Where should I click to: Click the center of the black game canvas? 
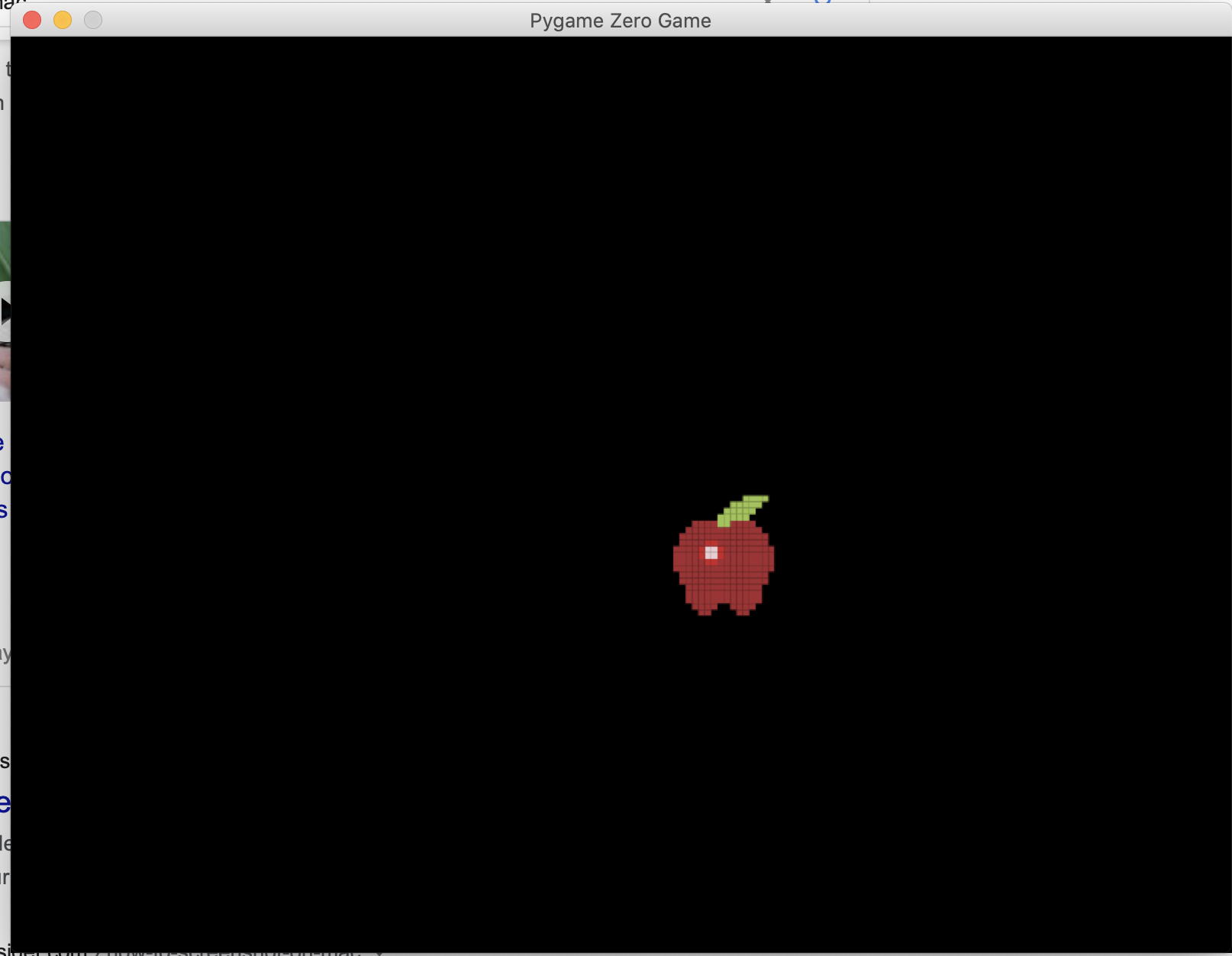click(x=622, y=496)
